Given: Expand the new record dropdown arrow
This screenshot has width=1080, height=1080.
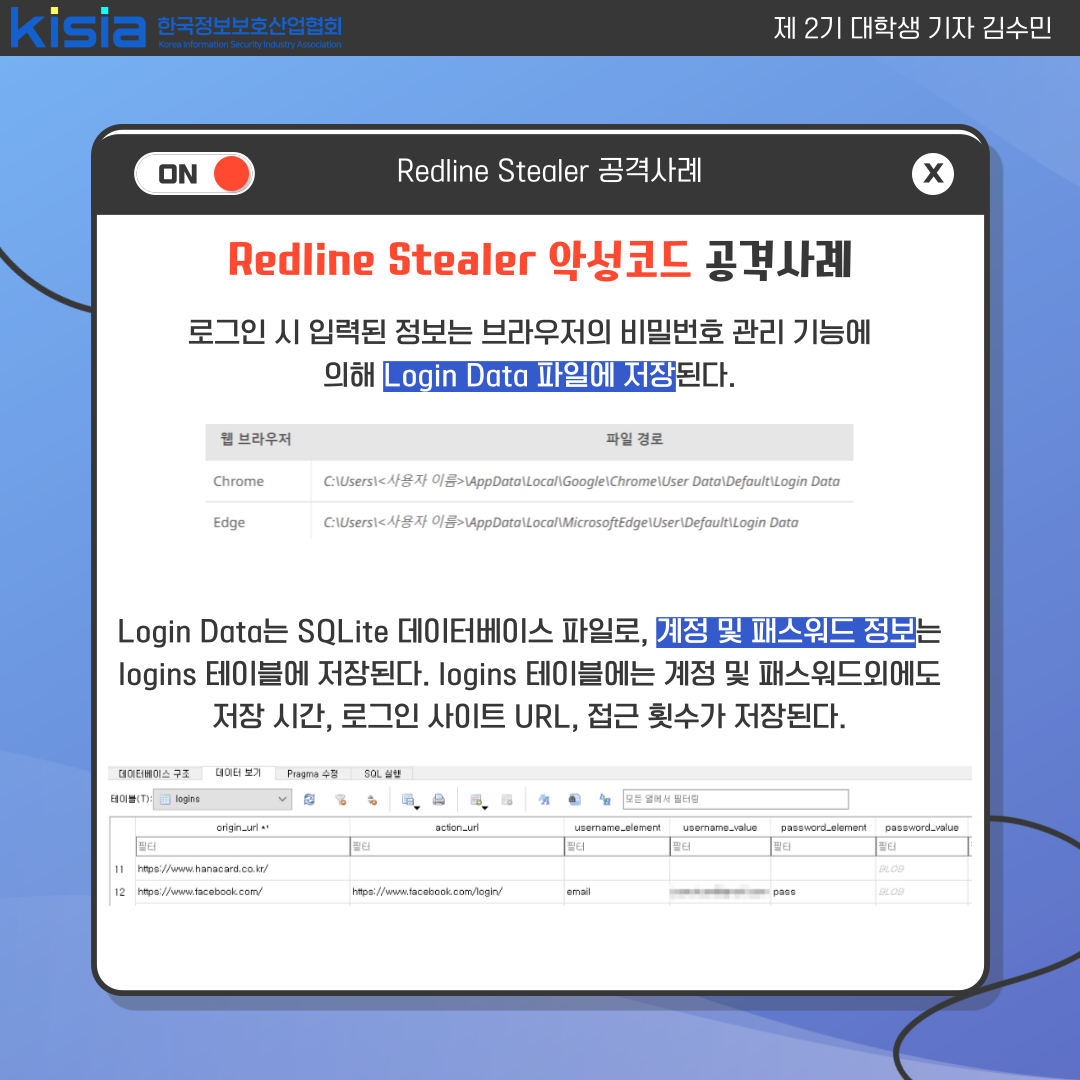Looking at the screenshot, I should [x=485, y=807].
